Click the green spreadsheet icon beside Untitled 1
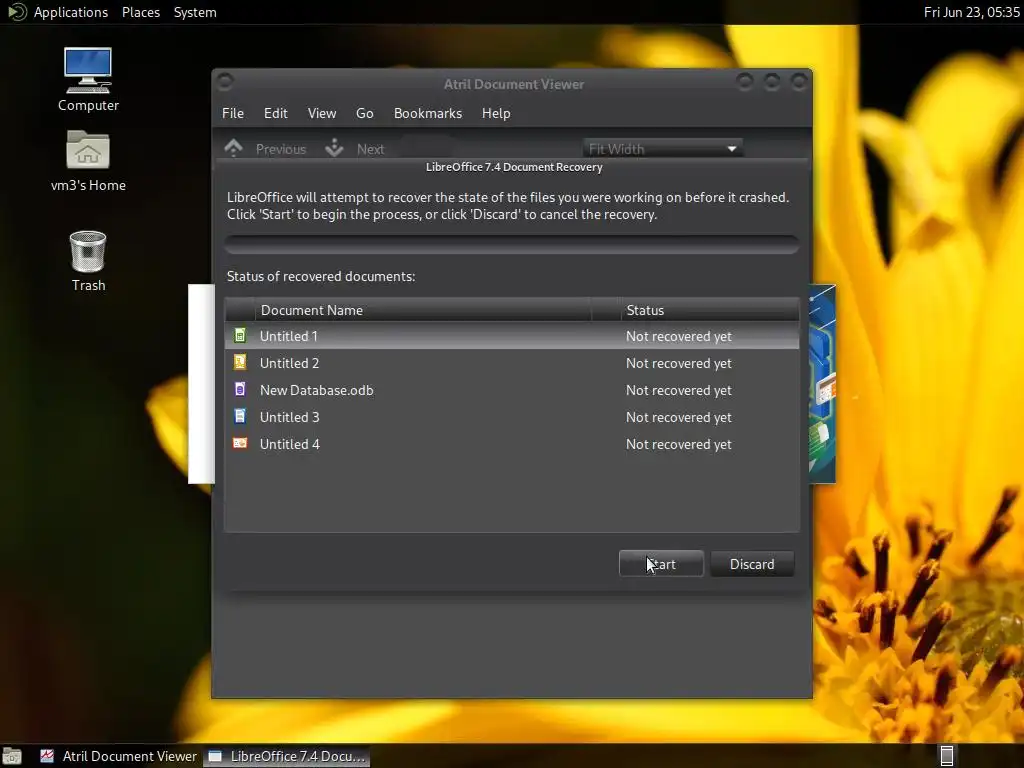This screenshot has height=768, width=1024. click(240, 336)
